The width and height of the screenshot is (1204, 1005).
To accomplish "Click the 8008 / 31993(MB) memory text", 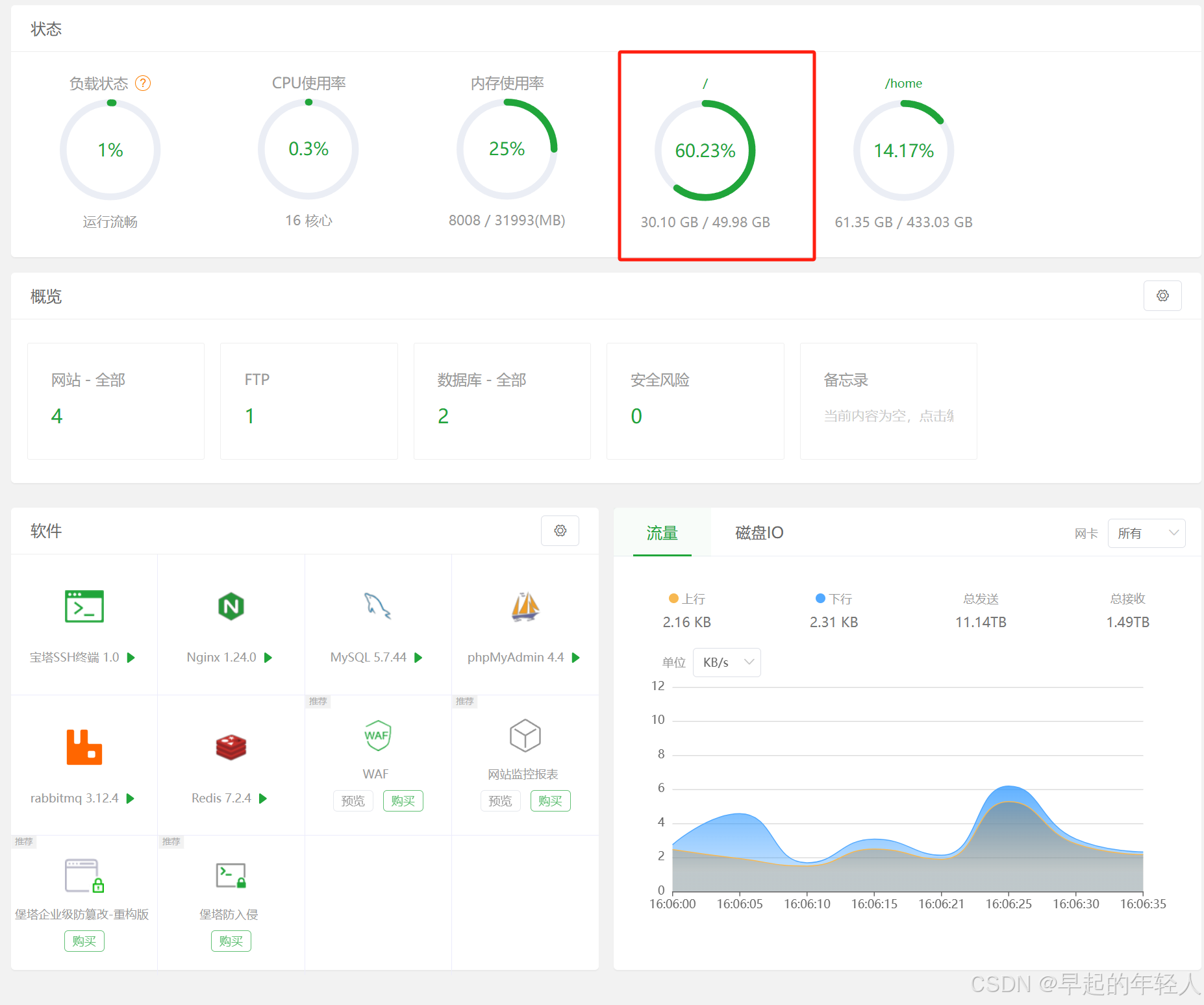I will (507, 221).
